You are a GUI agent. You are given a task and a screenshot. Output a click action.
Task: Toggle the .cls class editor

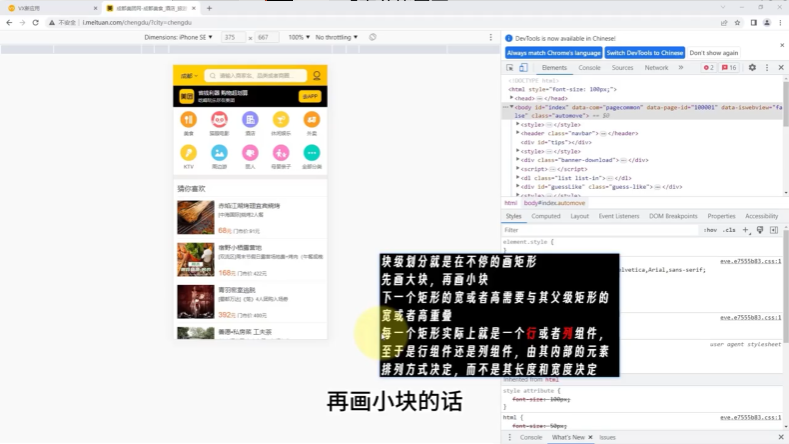[x=729, y=230]
